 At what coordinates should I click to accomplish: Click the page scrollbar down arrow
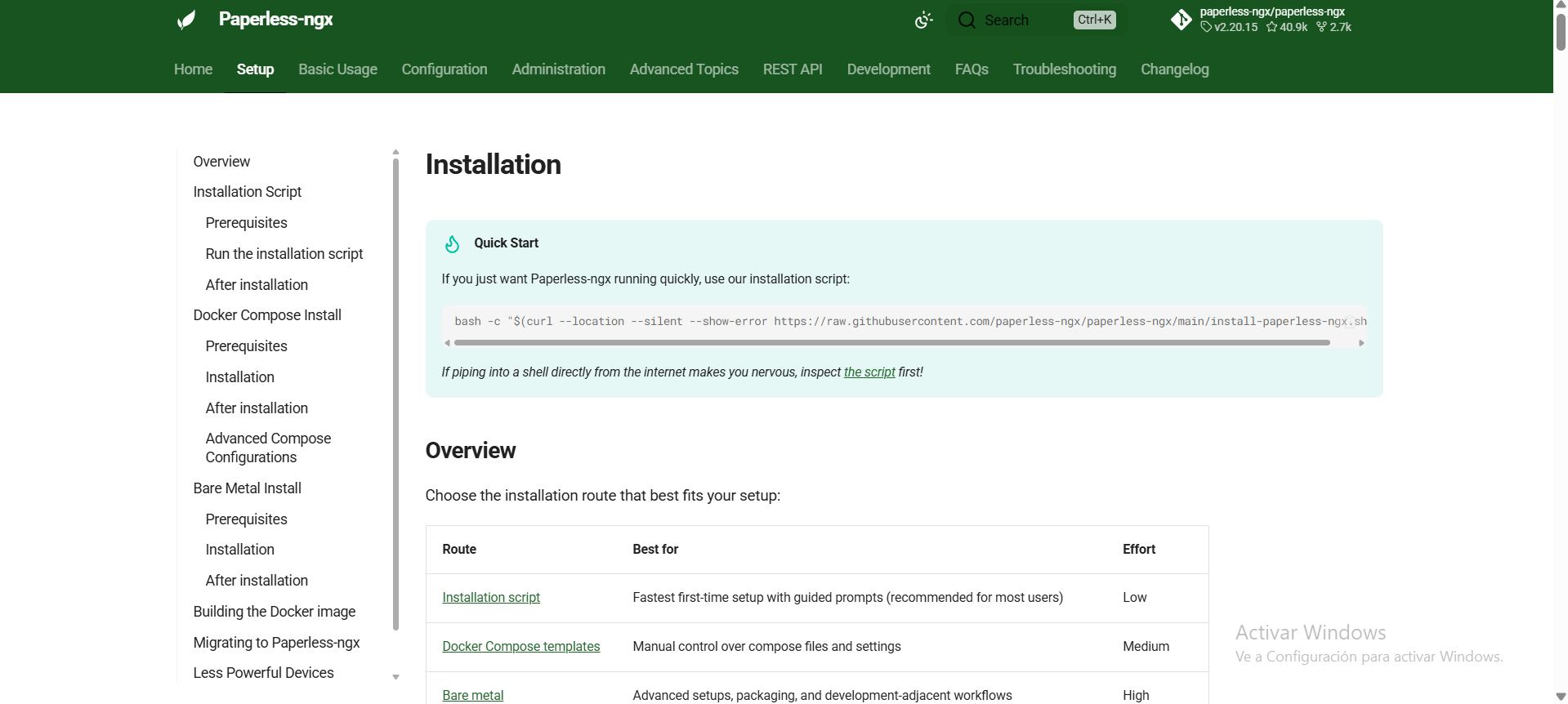click(1561, 697)
